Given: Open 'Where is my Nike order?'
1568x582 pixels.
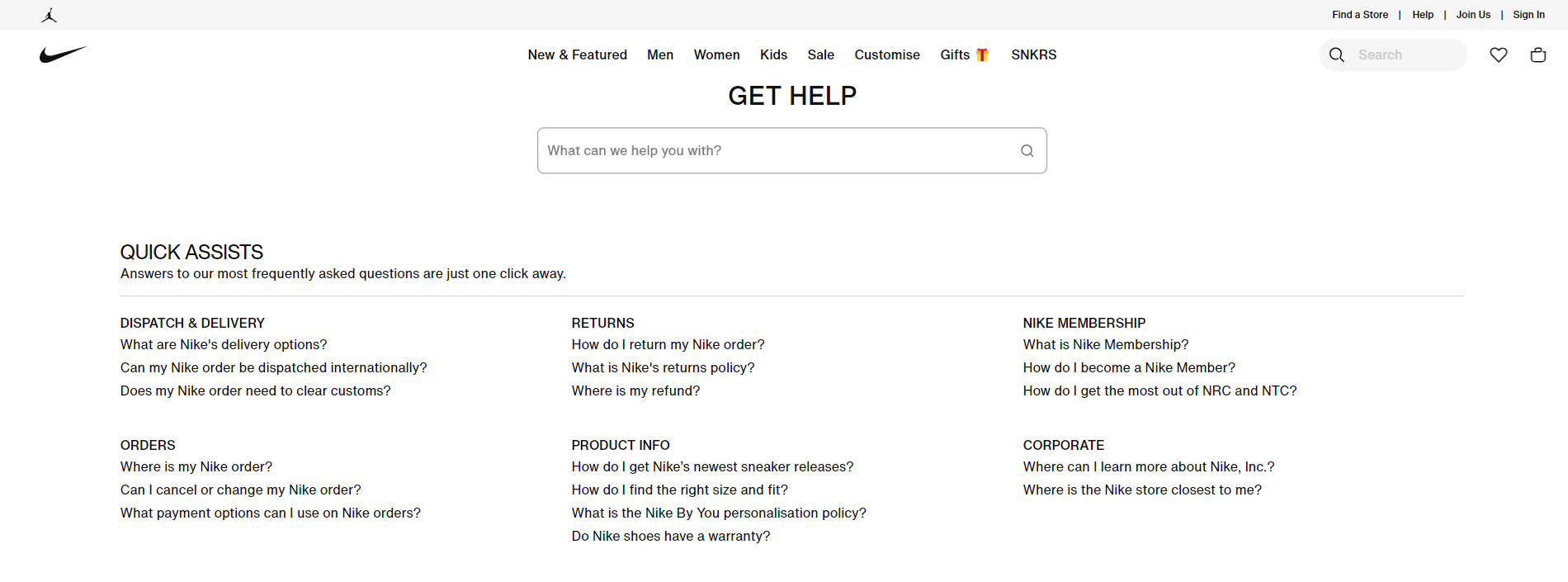Looking at the screenshot, I should pyautogui.click(x=196, y=466).
